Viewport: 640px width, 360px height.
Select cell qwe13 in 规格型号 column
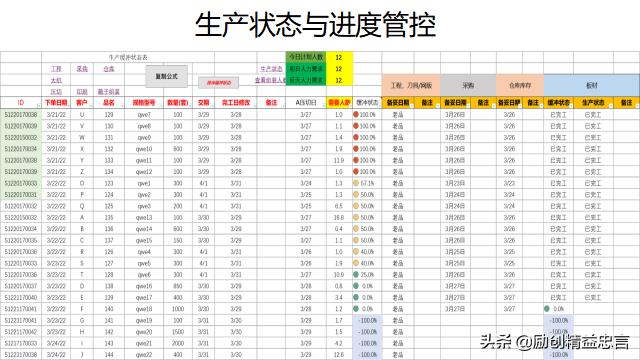coord(144,218)
